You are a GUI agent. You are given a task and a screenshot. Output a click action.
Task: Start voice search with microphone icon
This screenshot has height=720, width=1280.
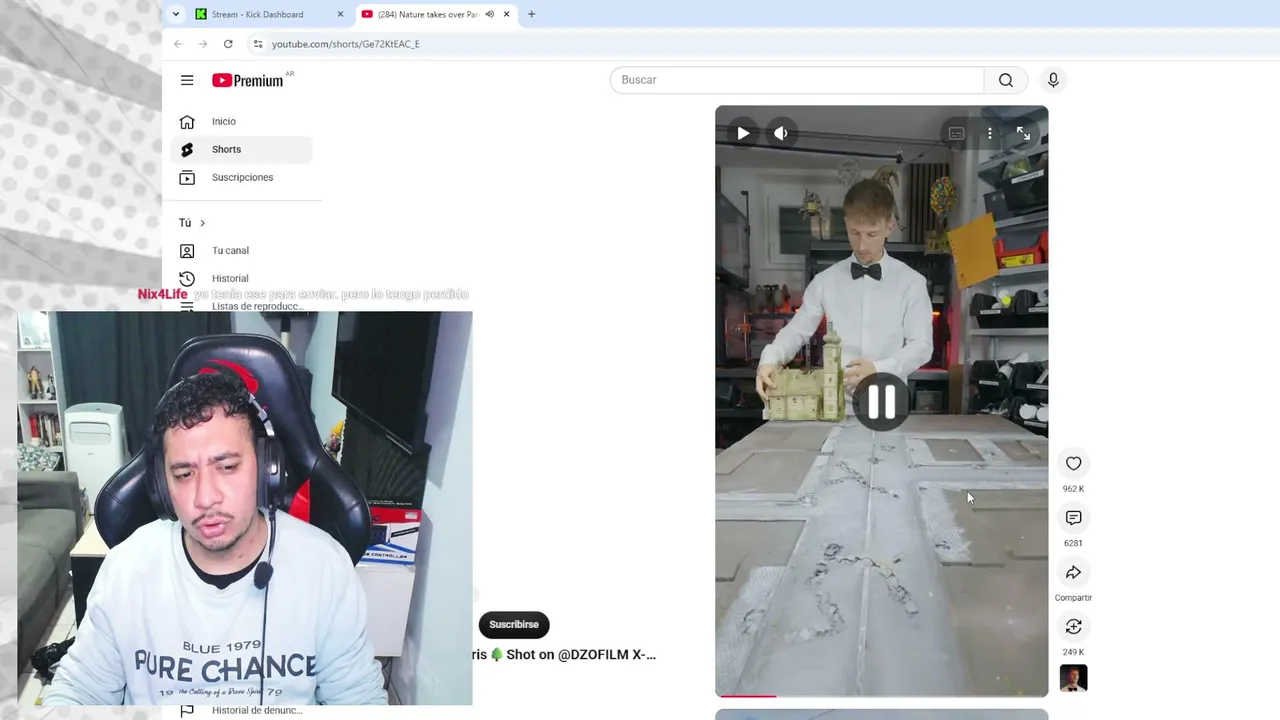1053,80
